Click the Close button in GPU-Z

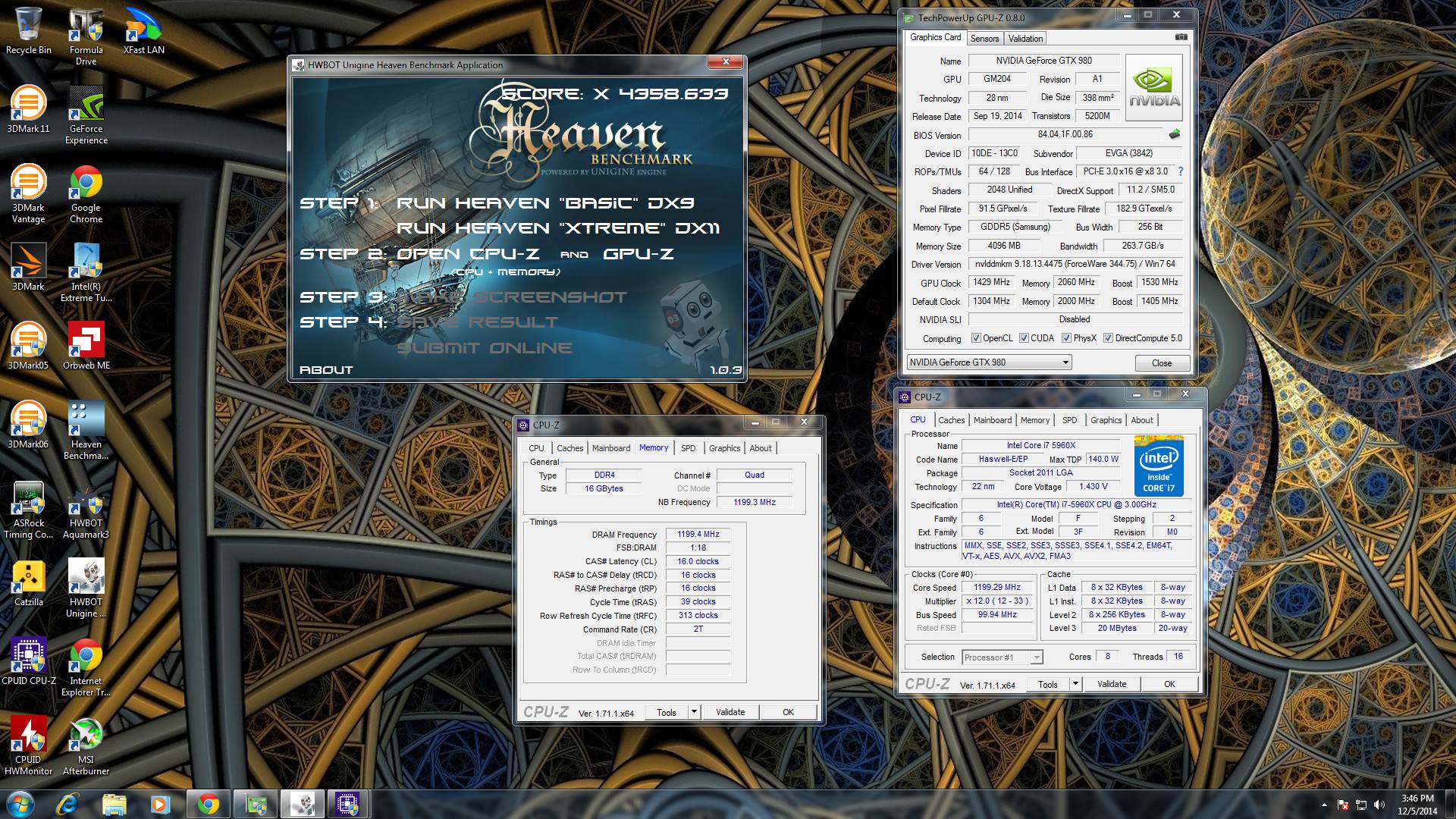coord(1162,363)
